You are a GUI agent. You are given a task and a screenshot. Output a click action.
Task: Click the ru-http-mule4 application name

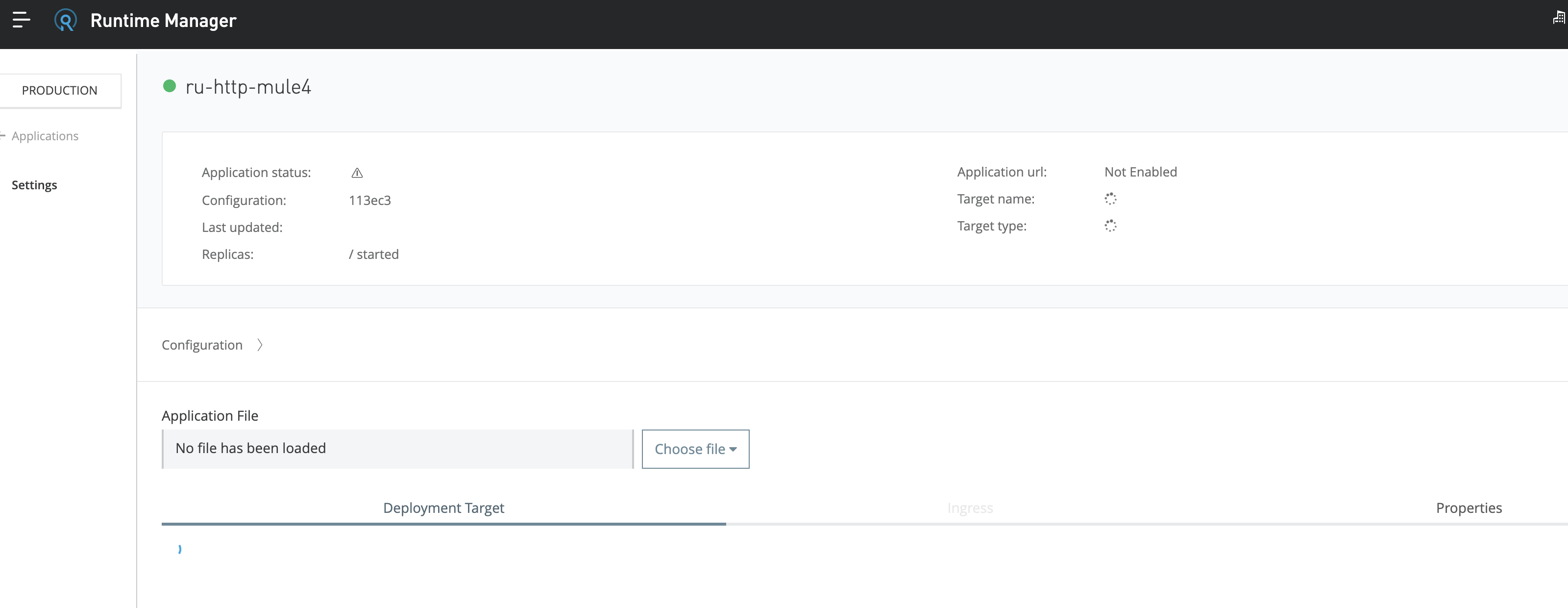[x=248, y=87]
